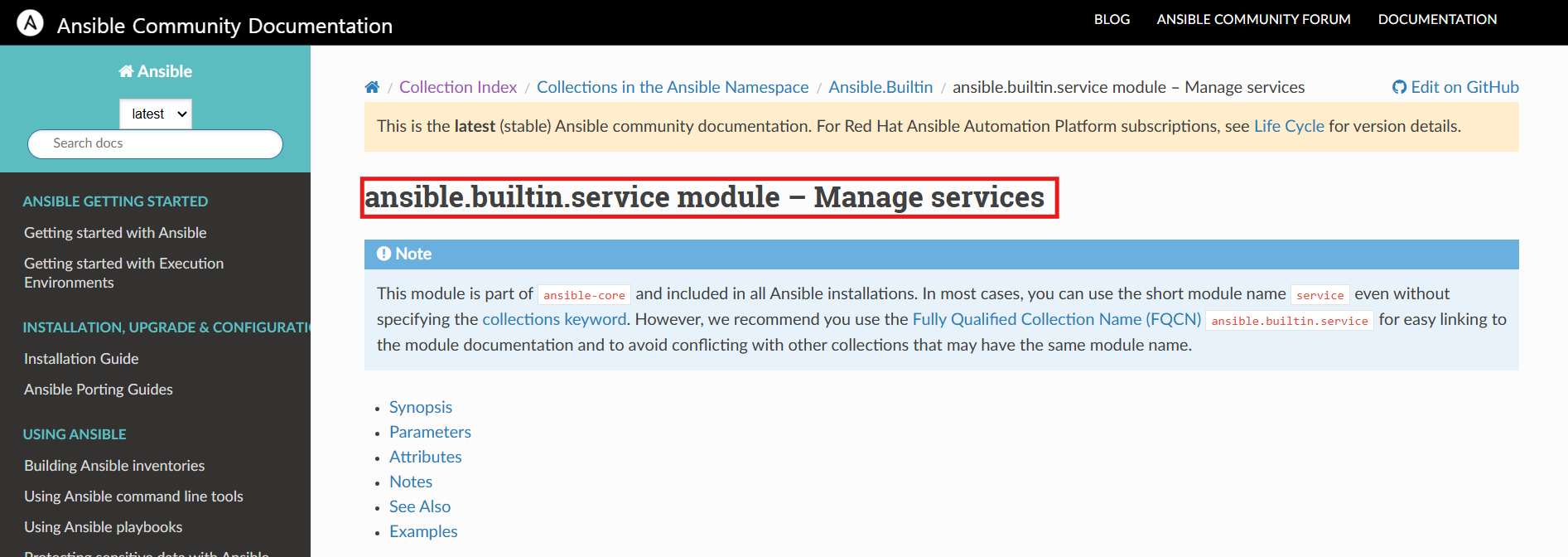Click USING ANSIBLE sidebar heading
This screenshot has height=557, width=1568.
75,434
